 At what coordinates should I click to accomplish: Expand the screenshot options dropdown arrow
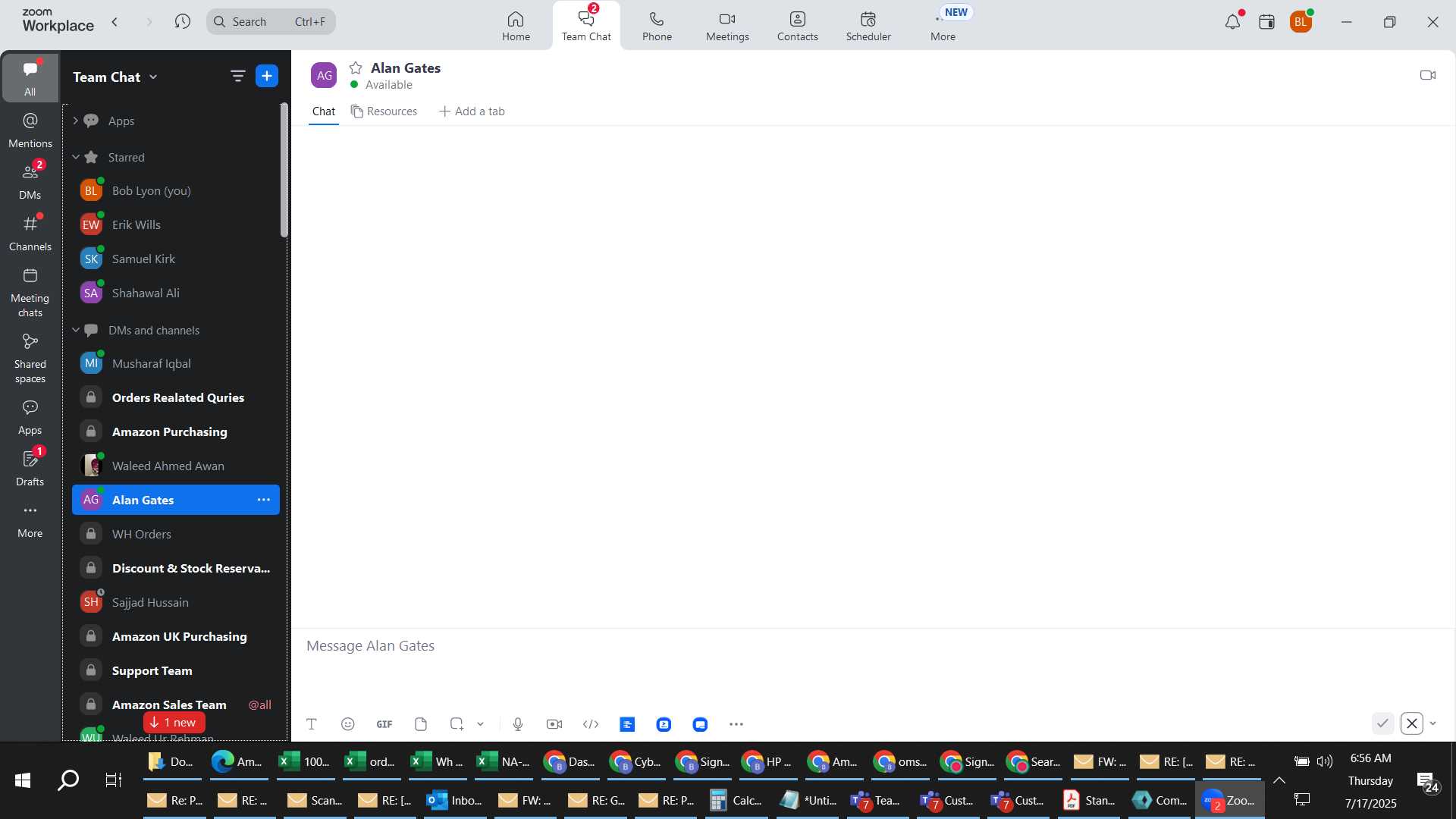click(x=481, y=724)
